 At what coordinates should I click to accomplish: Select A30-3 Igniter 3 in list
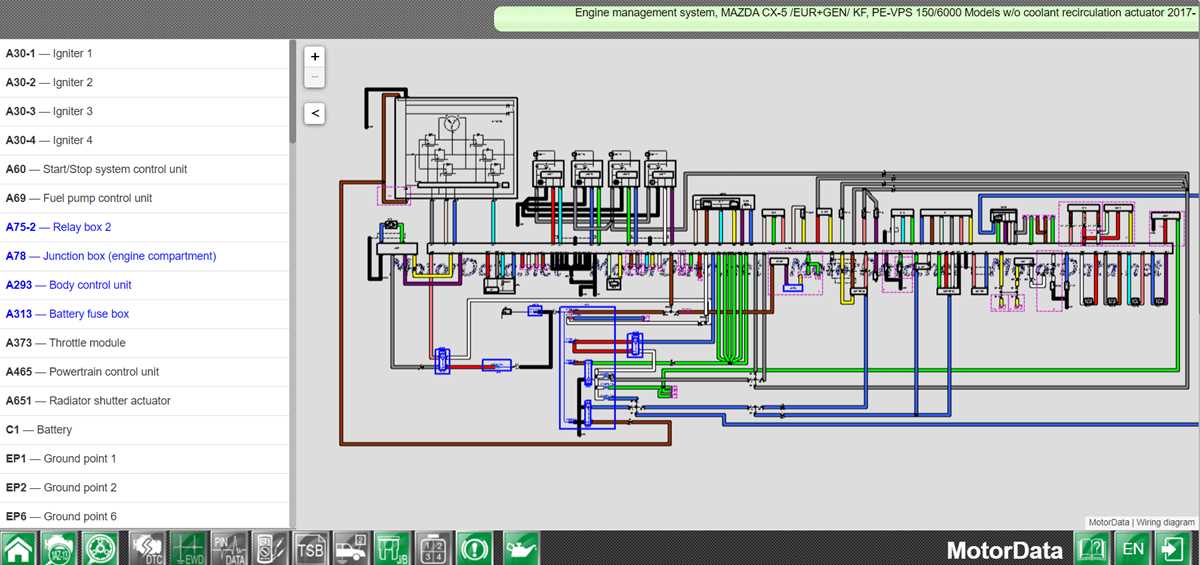click(144, 112)
